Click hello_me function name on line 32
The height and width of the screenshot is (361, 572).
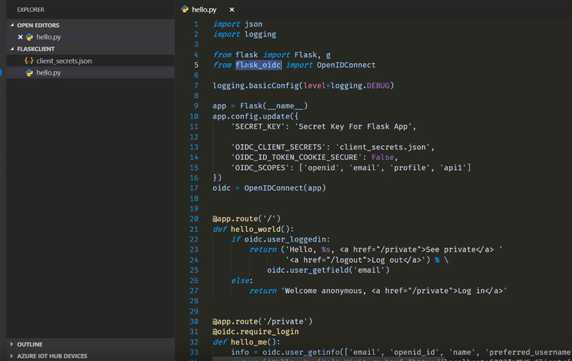pyautogui.click(x=248, y=342)
